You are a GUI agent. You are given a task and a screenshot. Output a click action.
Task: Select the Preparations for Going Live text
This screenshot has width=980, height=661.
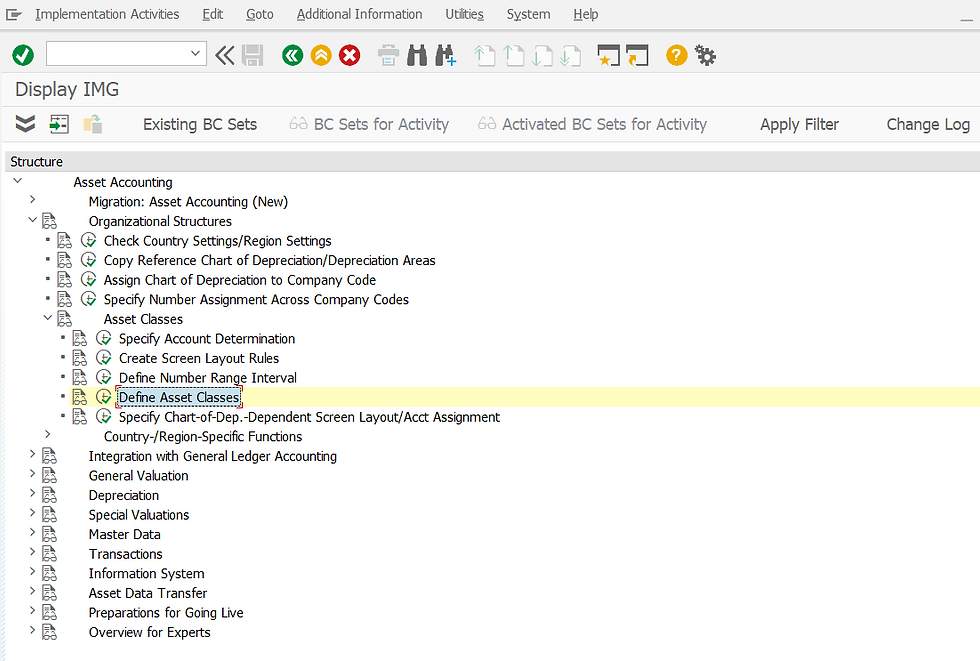[166, 613]
